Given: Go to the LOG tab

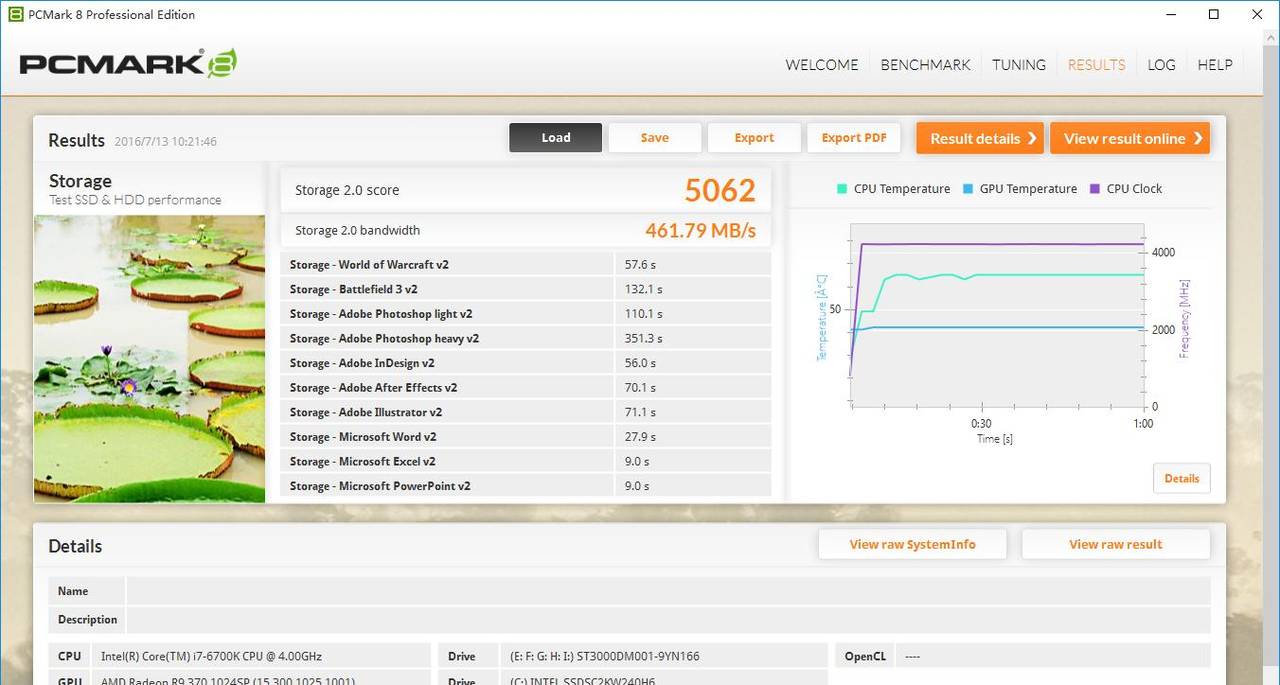Looking at the screenshot, I should pos(1161,65).
